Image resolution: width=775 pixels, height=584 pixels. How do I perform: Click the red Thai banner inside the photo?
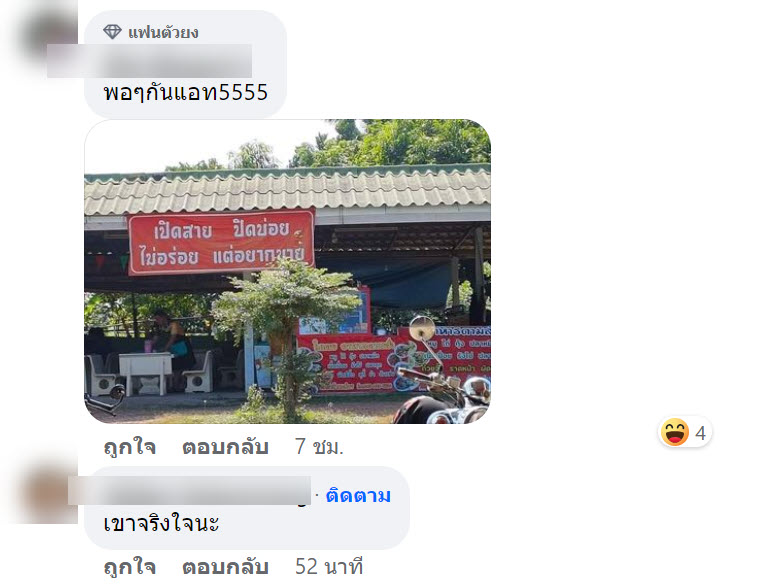coord(221,242)
